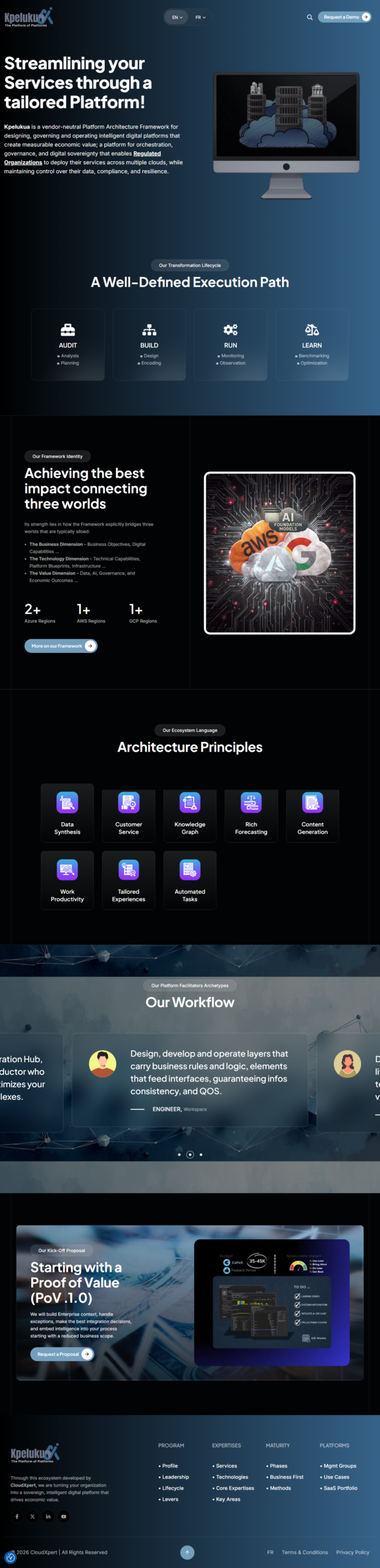380x1568 pixels.
Task: Open the search via magnifier icon
Action: tap(310, 17)
